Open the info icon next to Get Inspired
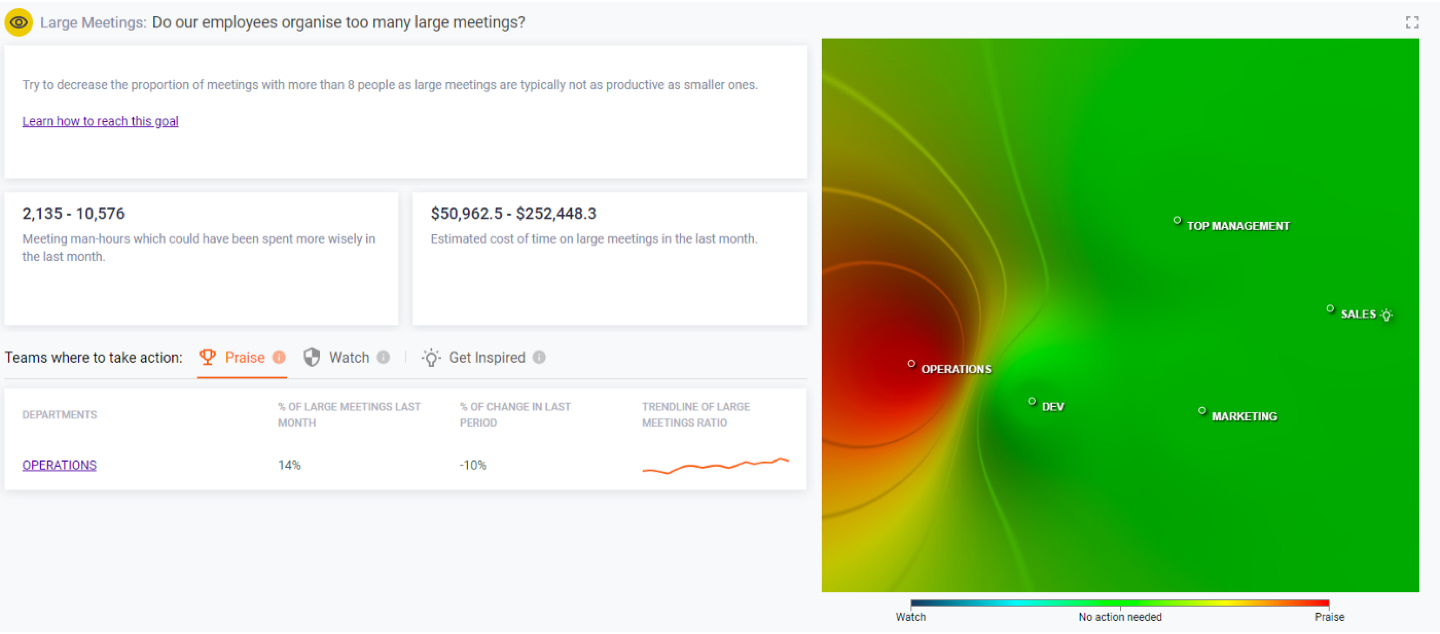The width and height of the screenshot is (1440, 634). pos(539,357)
